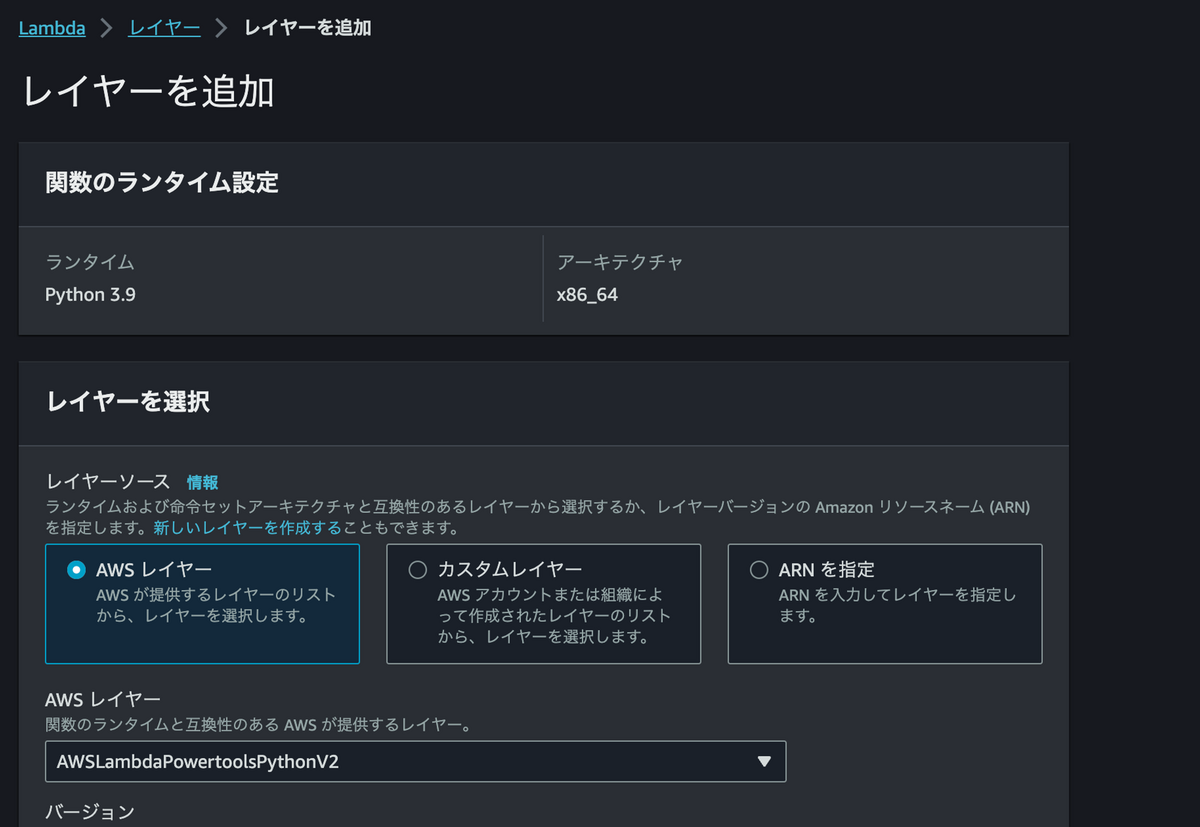This screenshot has width=1200, height=827.
Task: Click the レイヤーを追加 page heading
Action: (148, 91)
